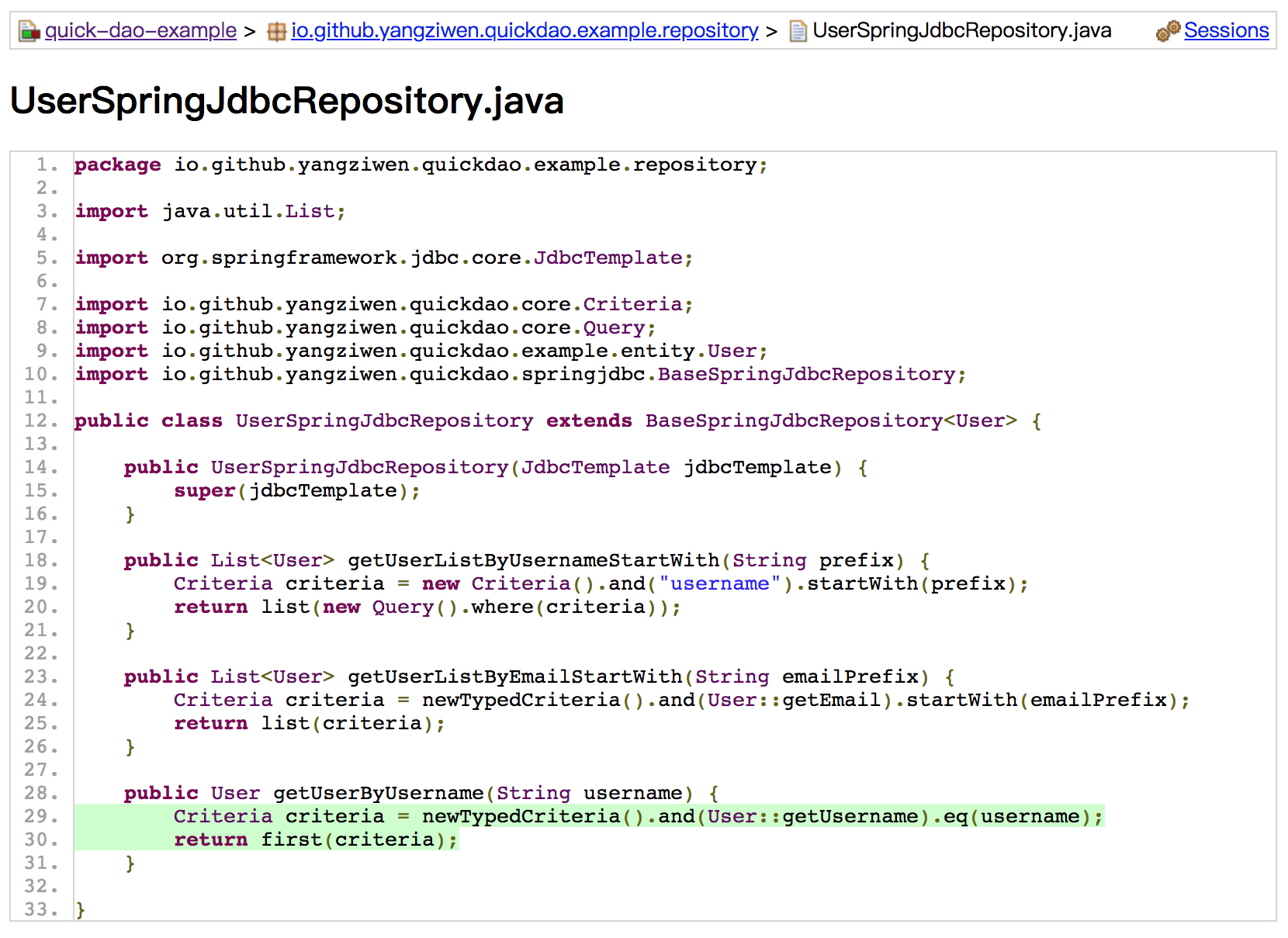Click the JdbcTemplate import on line 5
Viewport: 1288px width, 938px height.
click(x=384, y=258)
